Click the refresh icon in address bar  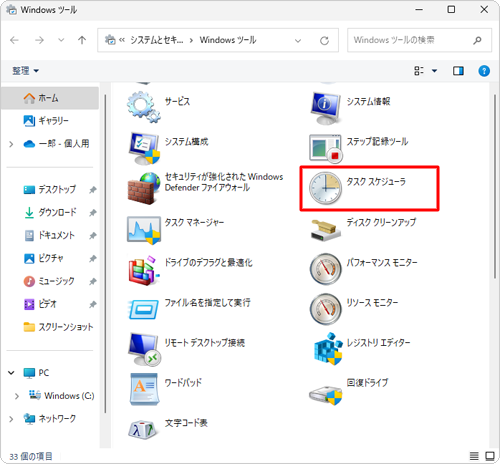(324, 41)
